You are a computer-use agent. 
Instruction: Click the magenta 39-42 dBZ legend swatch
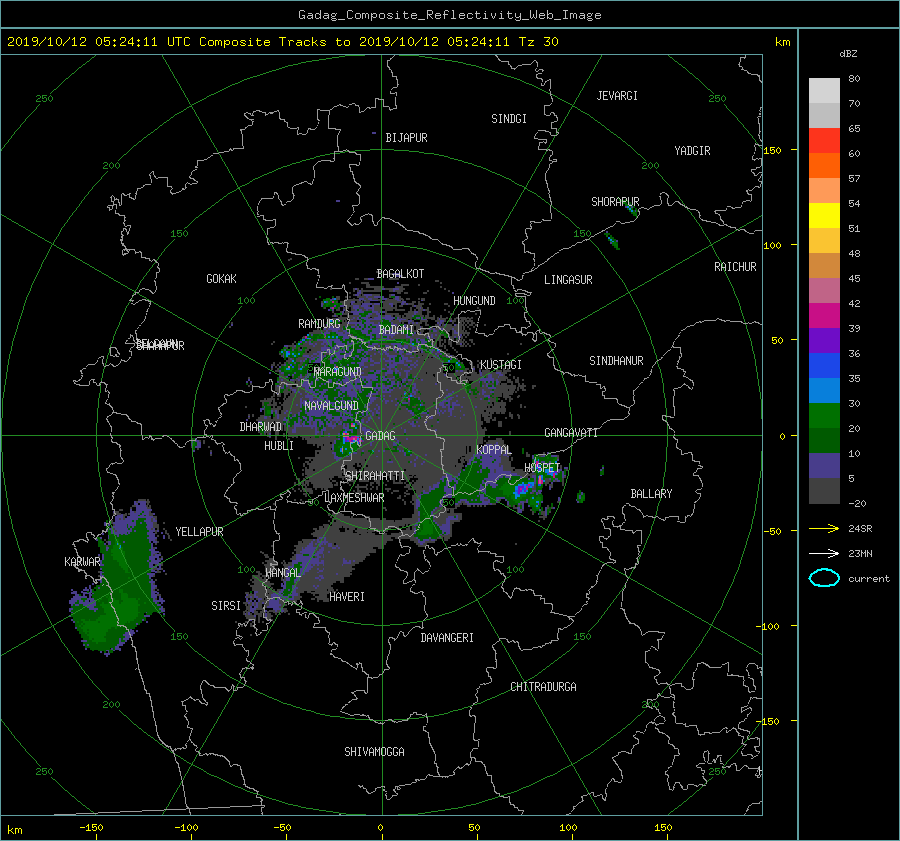pyautogui.click(x=824, y=315)
